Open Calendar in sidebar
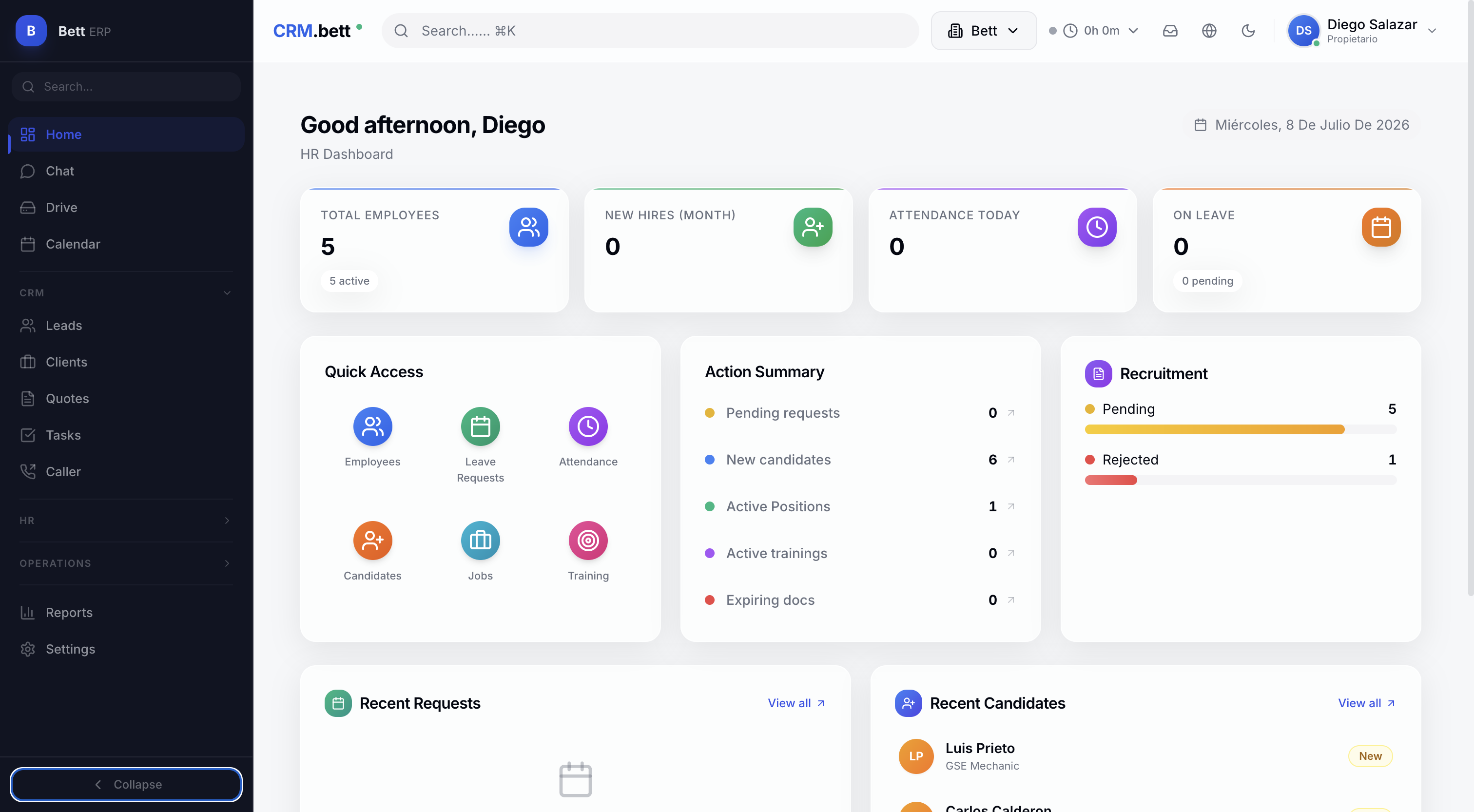 tap(126, 244)
